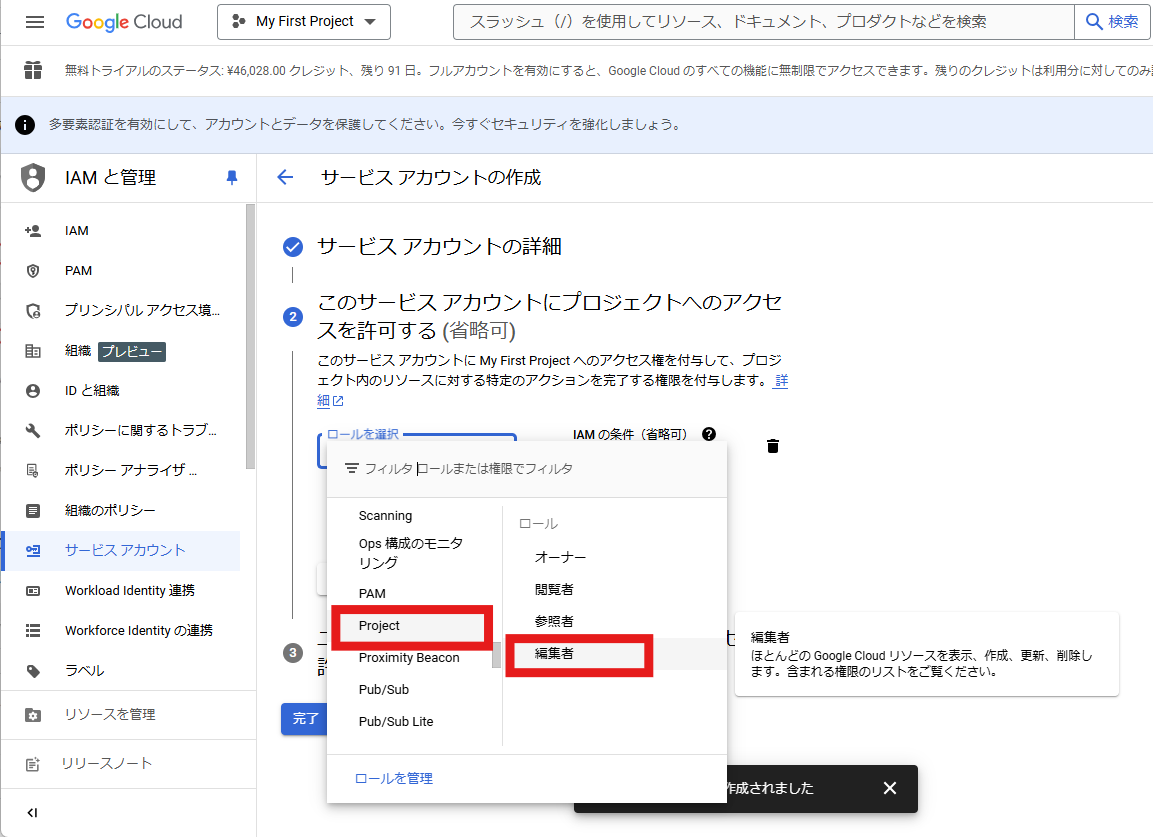1153x837 pixels.
Task: Select Proximity Beacon category
Action: click(x=409, y=658)
